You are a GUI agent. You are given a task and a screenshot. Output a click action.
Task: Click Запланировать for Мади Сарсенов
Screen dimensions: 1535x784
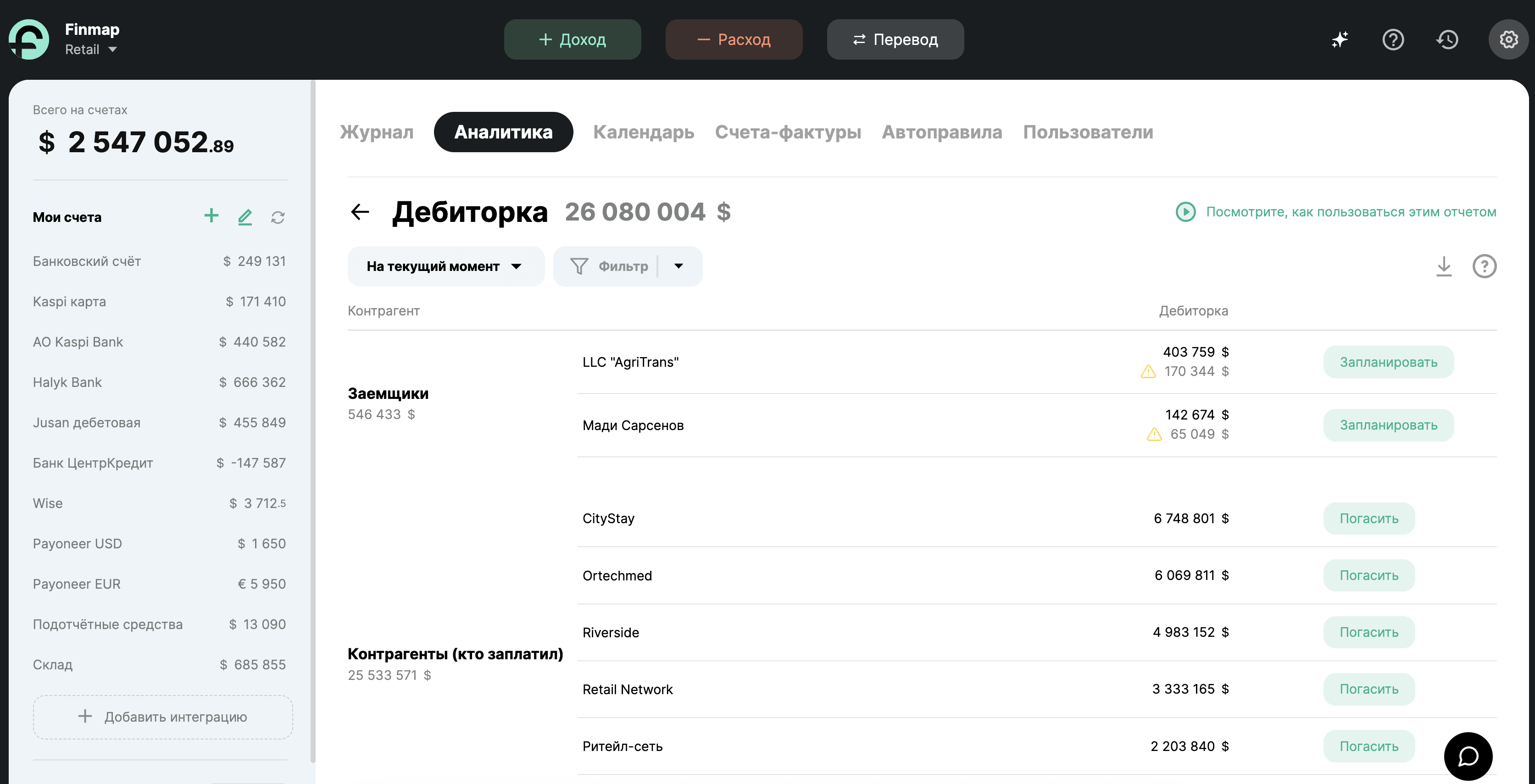click(1388, 425)
